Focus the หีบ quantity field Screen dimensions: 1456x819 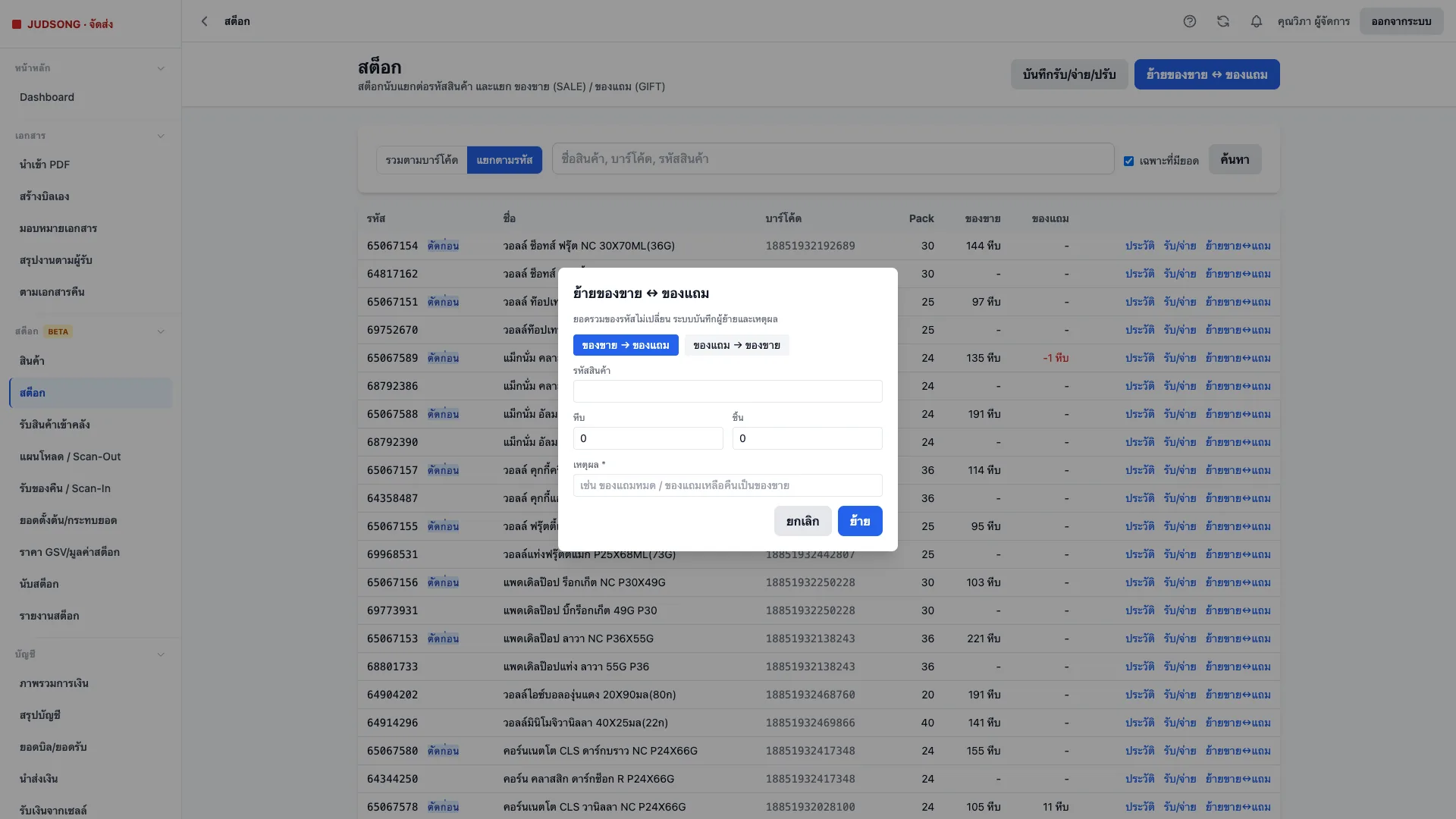point(648,438)
